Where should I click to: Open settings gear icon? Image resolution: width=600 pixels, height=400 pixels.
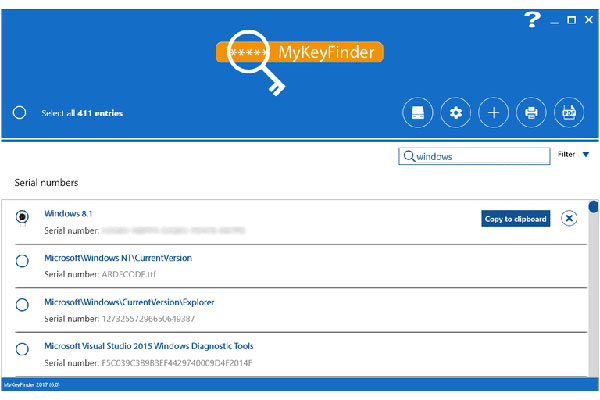click(x=455, y=113)
